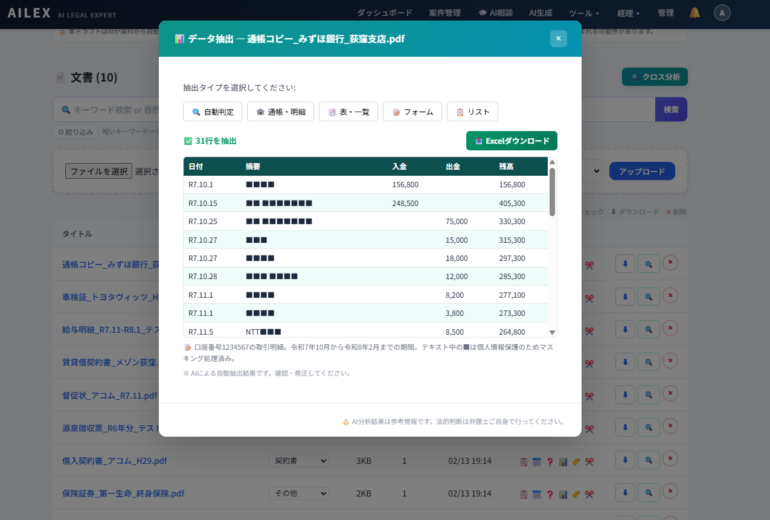Select the 自動判定 extraction type
770x520 pixels.
coord(212,112)
